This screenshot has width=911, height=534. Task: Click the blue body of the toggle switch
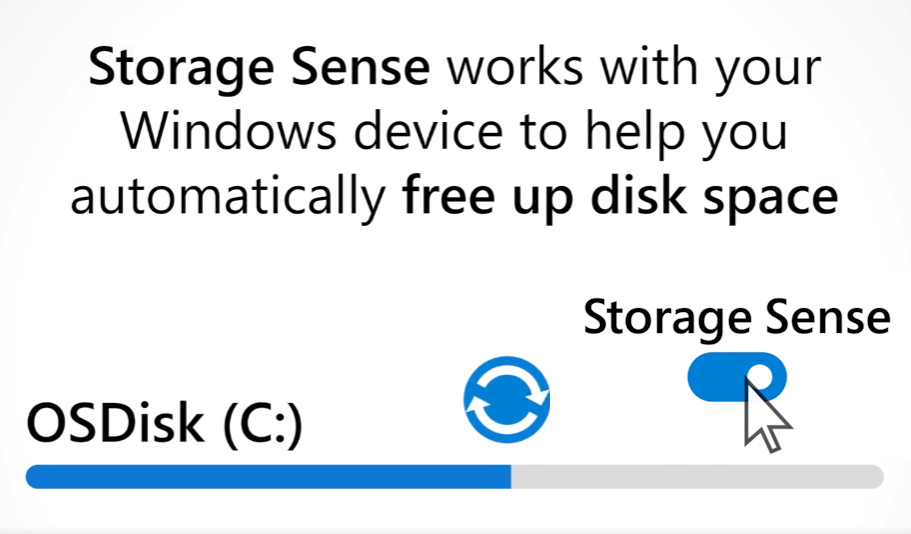(716, 377)
